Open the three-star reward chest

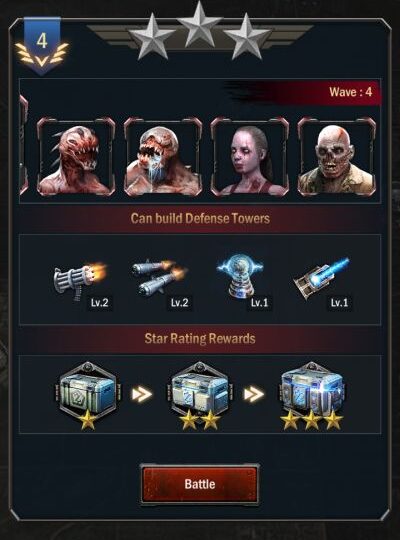pos(312,395)
